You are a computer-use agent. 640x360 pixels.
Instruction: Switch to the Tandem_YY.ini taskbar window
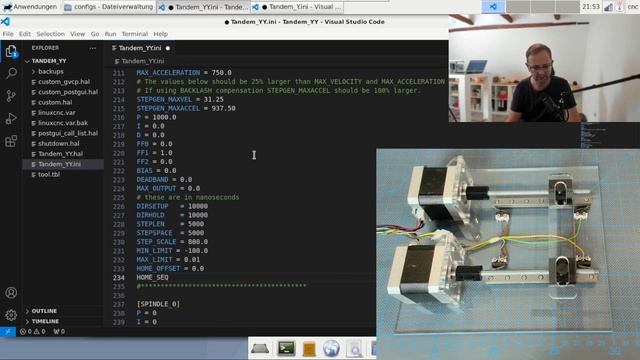[203, 7]
